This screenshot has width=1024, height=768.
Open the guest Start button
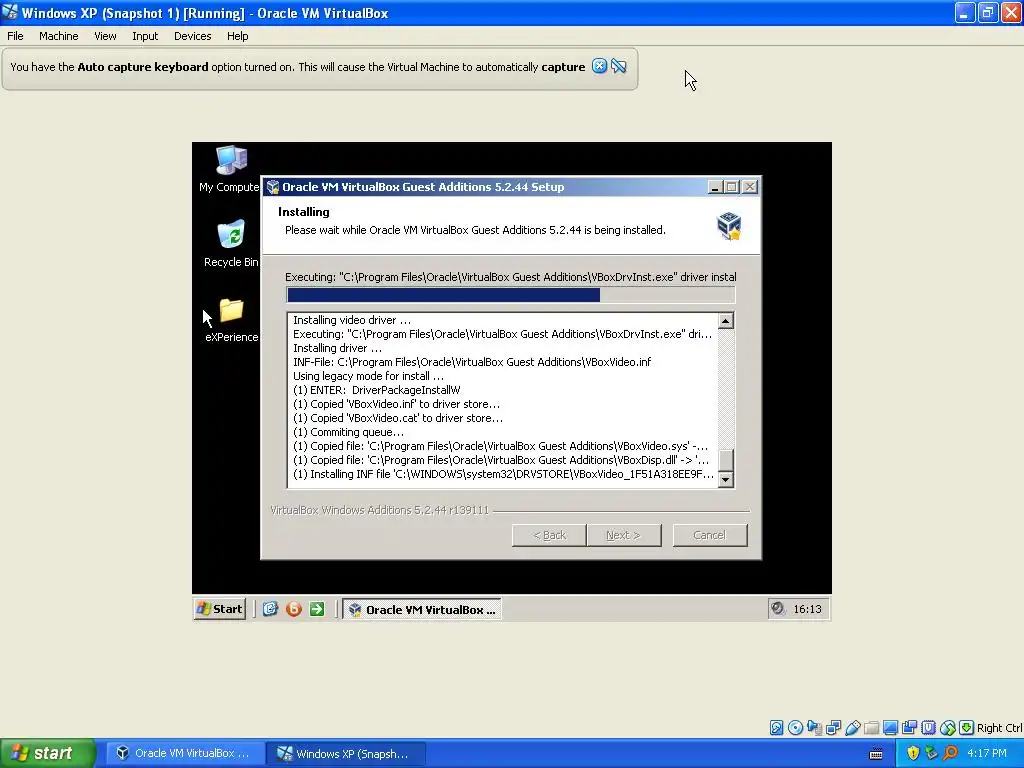219,609
